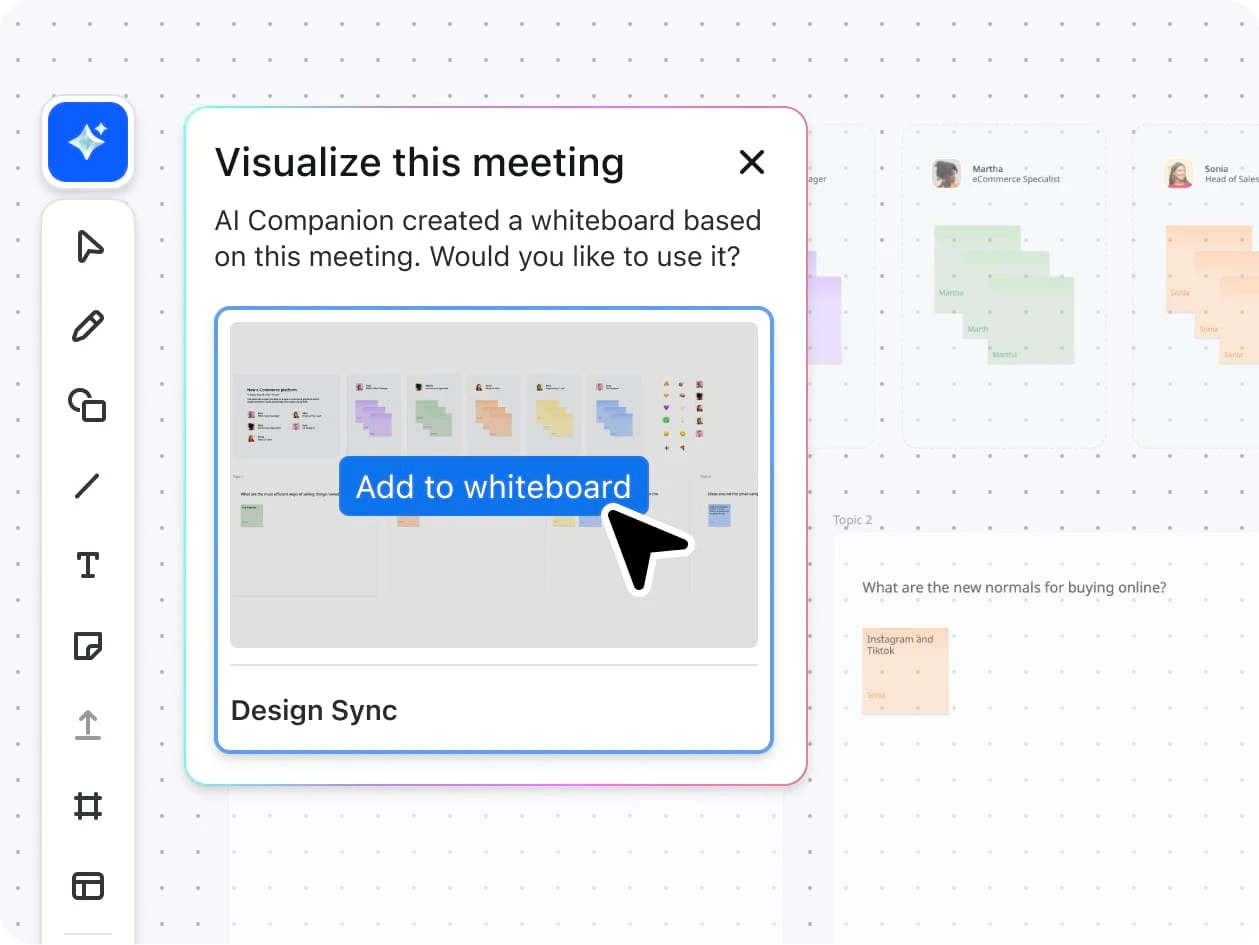Select the pointer selection tool
The height and width of the screenshot is (945, 1259).
[89, 246]
